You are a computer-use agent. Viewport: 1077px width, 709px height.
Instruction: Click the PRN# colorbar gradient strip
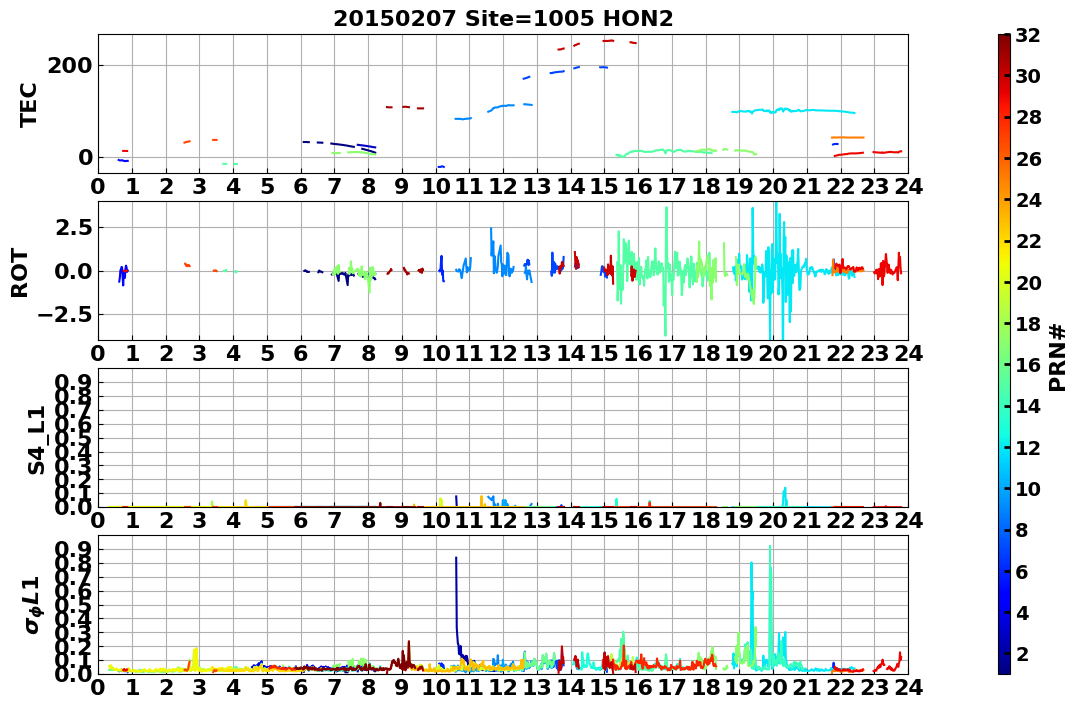pos(1004,354)
